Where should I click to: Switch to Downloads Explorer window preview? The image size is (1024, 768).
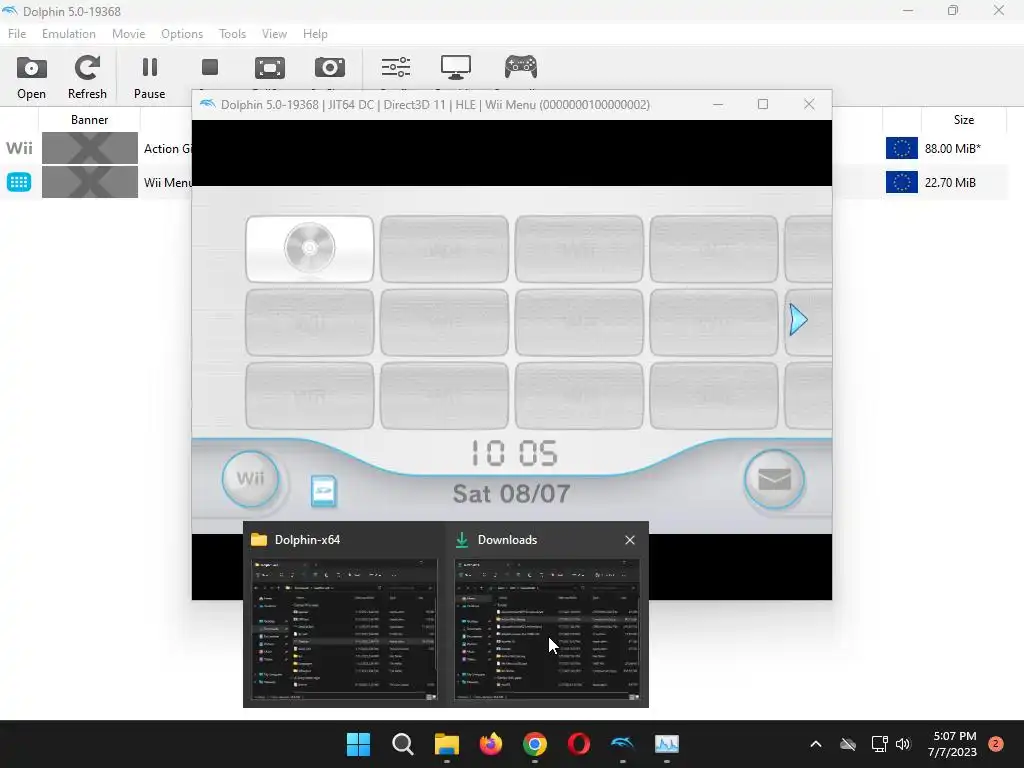tap(547, 630)
